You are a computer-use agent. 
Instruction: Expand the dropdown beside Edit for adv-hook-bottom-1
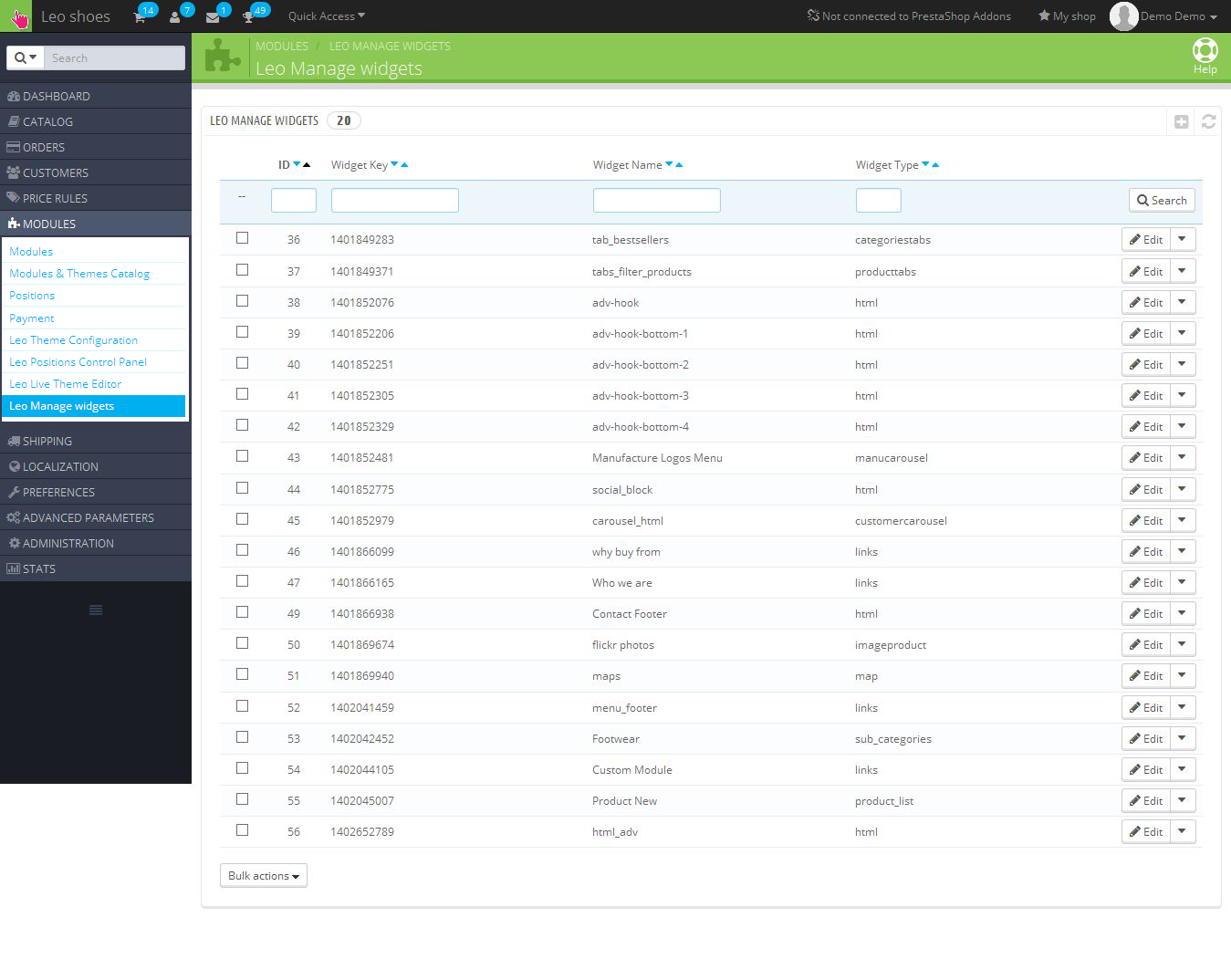pos(1183,333)
